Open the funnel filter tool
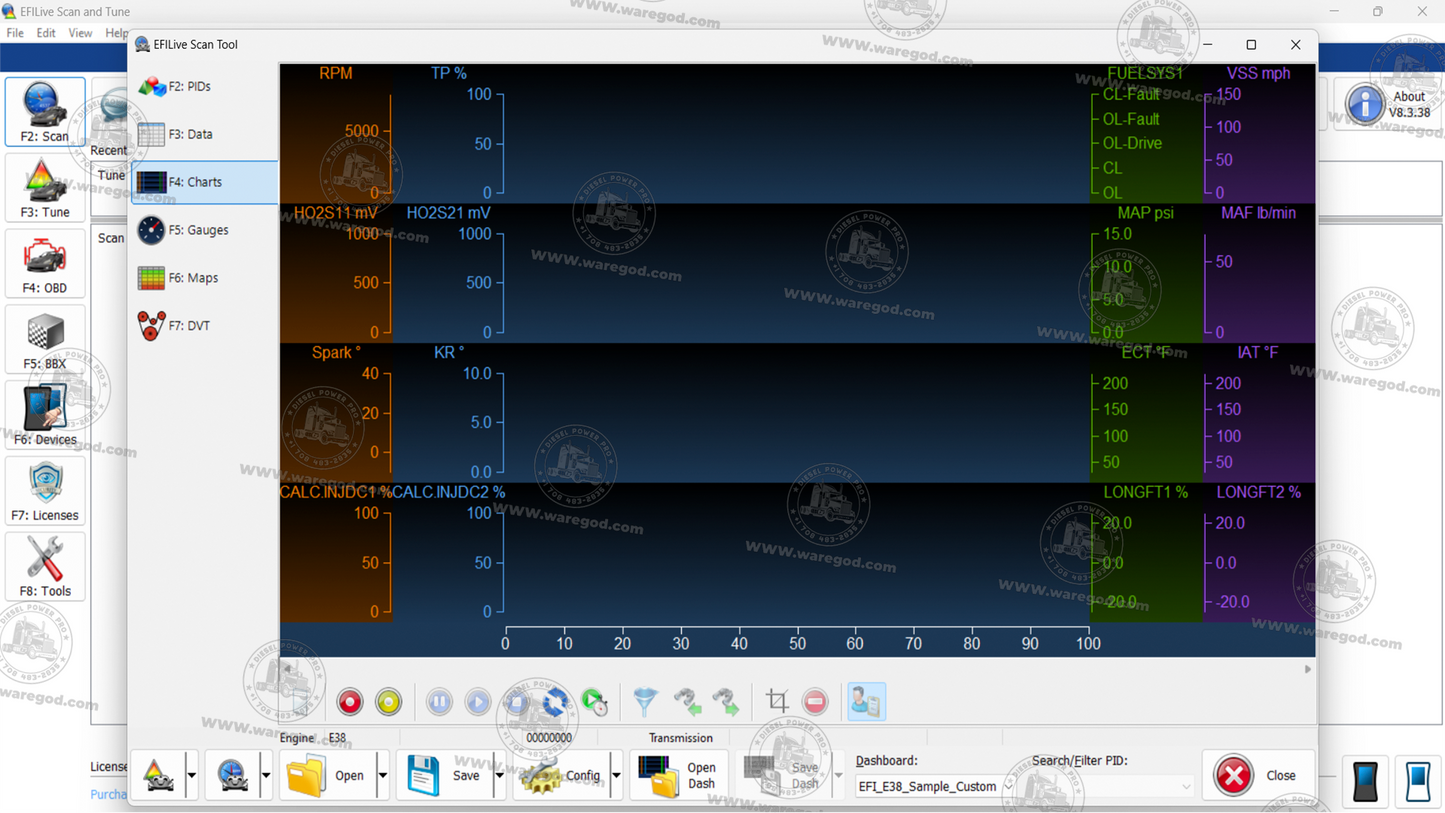The height and width of the screenshot is (813, 1445). click(x=646, y=702)
